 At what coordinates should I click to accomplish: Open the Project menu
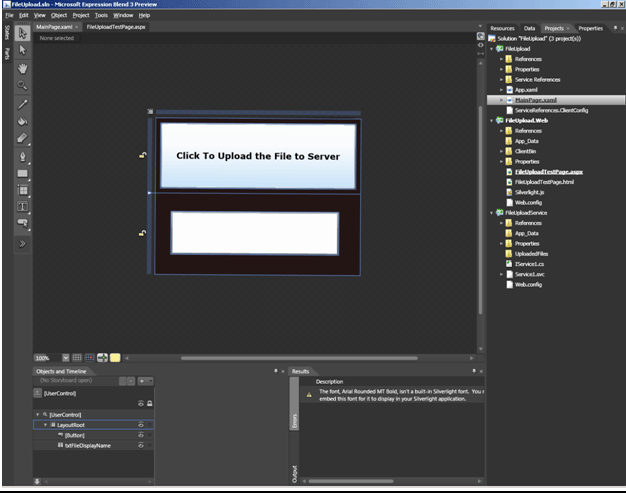pos(81,15)
